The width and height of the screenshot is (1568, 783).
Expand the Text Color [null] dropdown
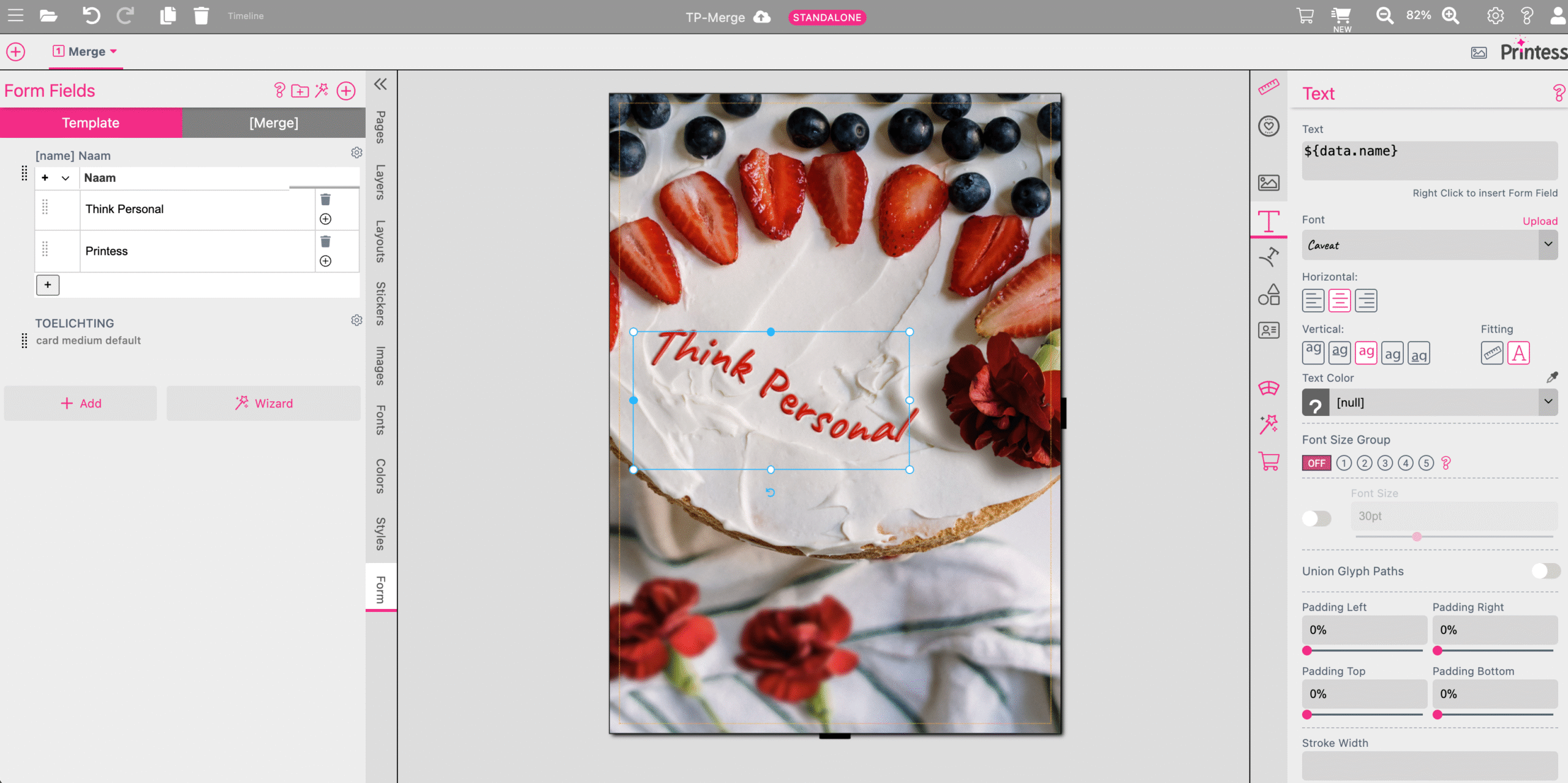pyautogui.click(x=1548, y=403)
